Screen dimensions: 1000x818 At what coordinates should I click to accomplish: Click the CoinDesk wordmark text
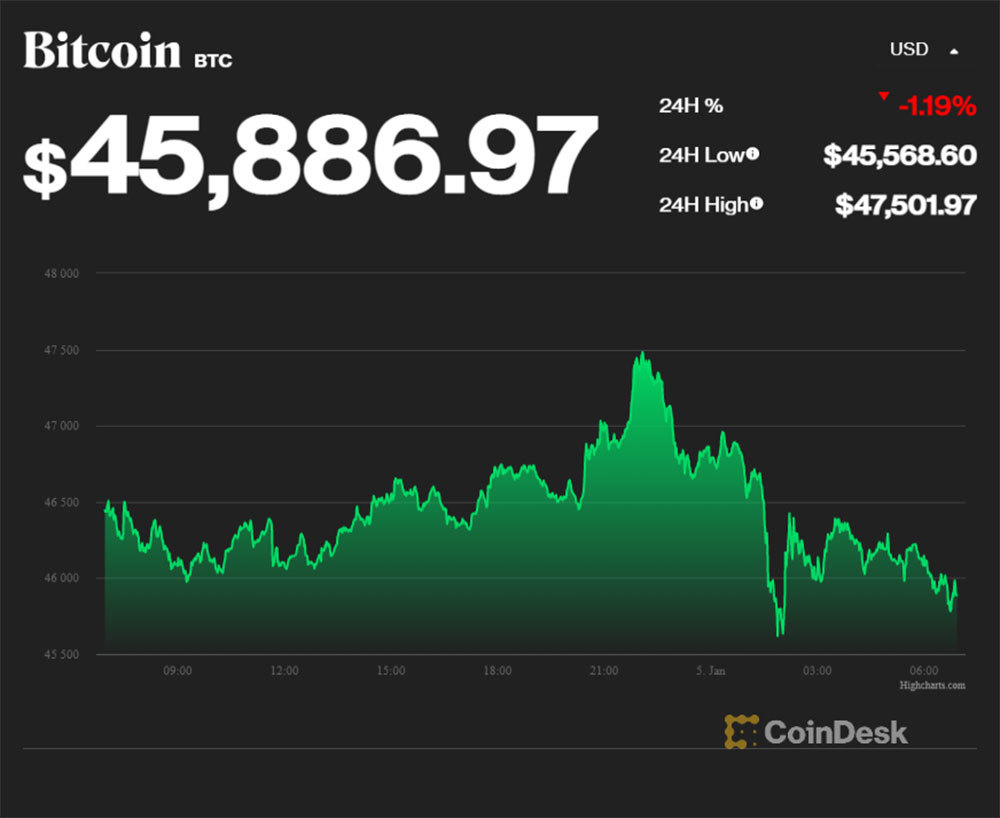click(x=836, y=731)
